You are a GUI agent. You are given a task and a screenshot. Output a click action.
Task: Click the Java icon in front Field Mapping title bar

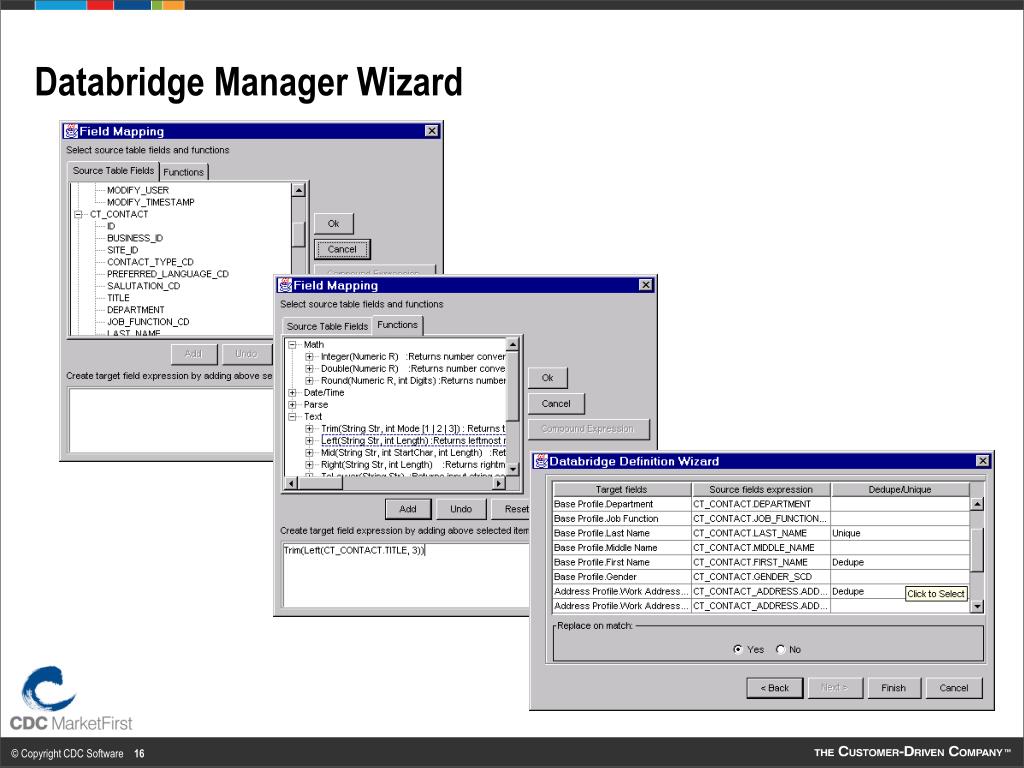coord(285,285)
